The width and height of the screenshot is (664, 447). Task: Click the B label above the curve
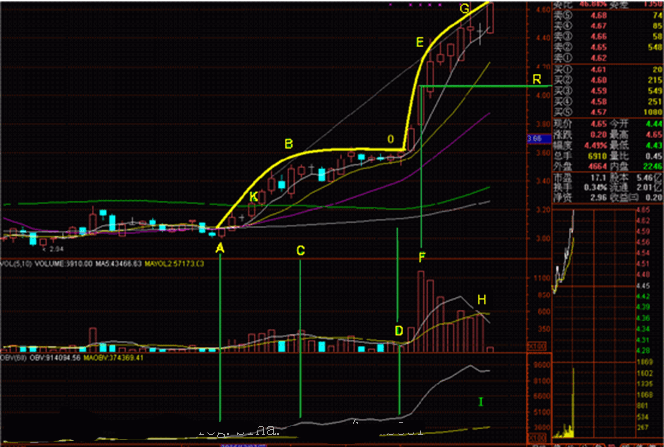tap(288, 145)
